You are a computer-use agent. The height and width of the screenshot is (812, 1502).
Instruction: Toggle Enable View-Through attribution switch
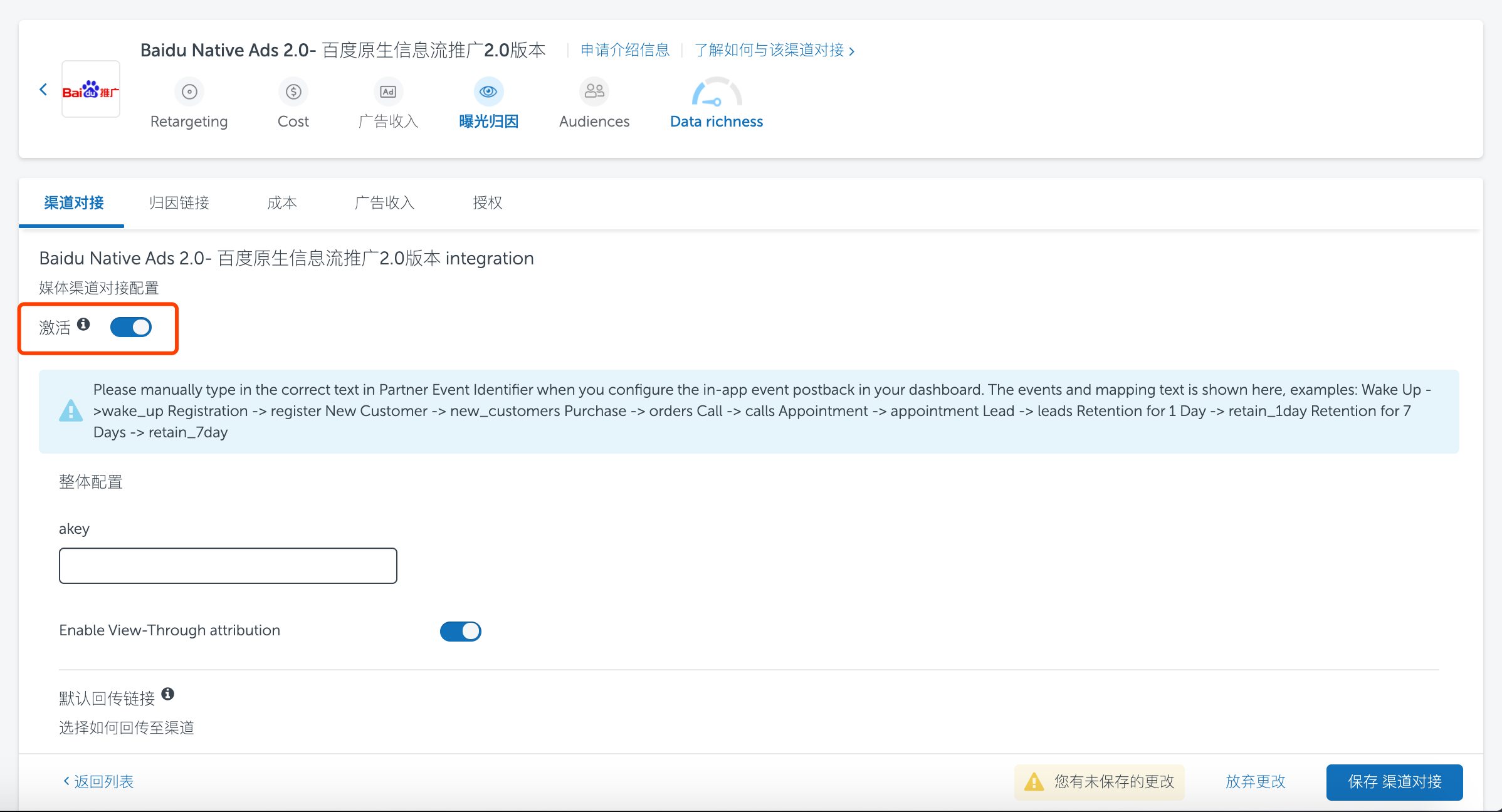pyautogui.click(x=461, y=631)
